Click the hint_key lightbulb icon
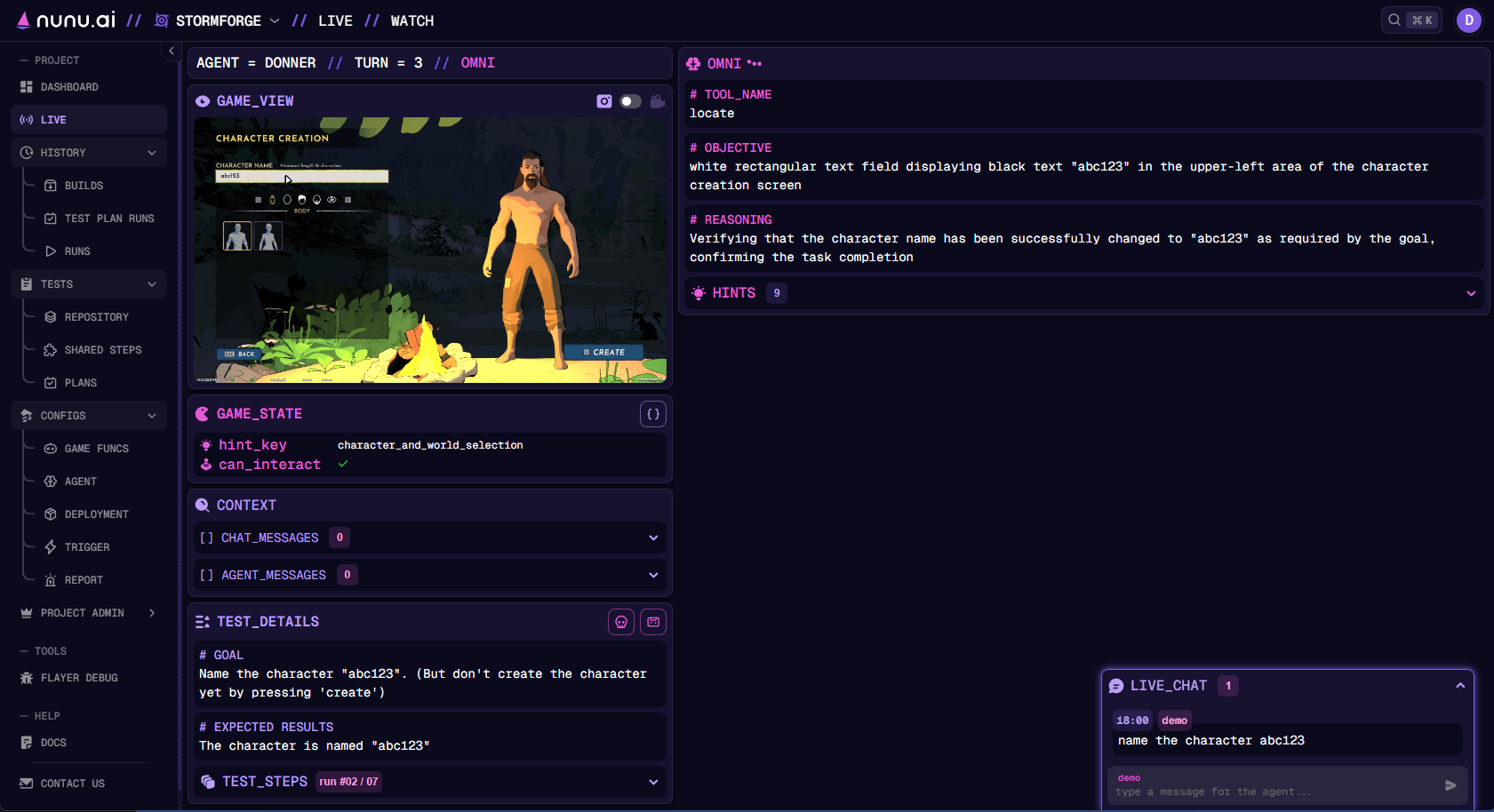The width and height of the screenshot is (1494, 812). pyautogui.click(x=206, y=445)
